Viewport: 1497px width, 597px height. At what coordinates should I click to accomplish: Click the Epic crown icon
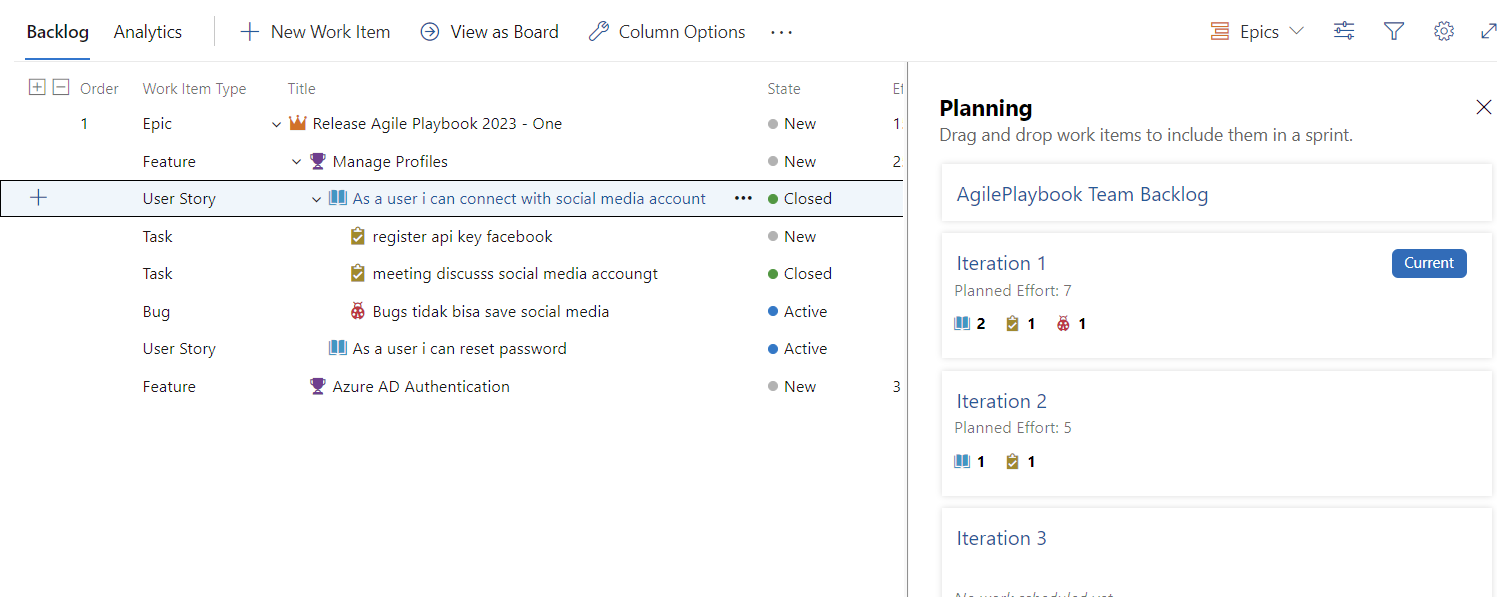tap(298, 124)
